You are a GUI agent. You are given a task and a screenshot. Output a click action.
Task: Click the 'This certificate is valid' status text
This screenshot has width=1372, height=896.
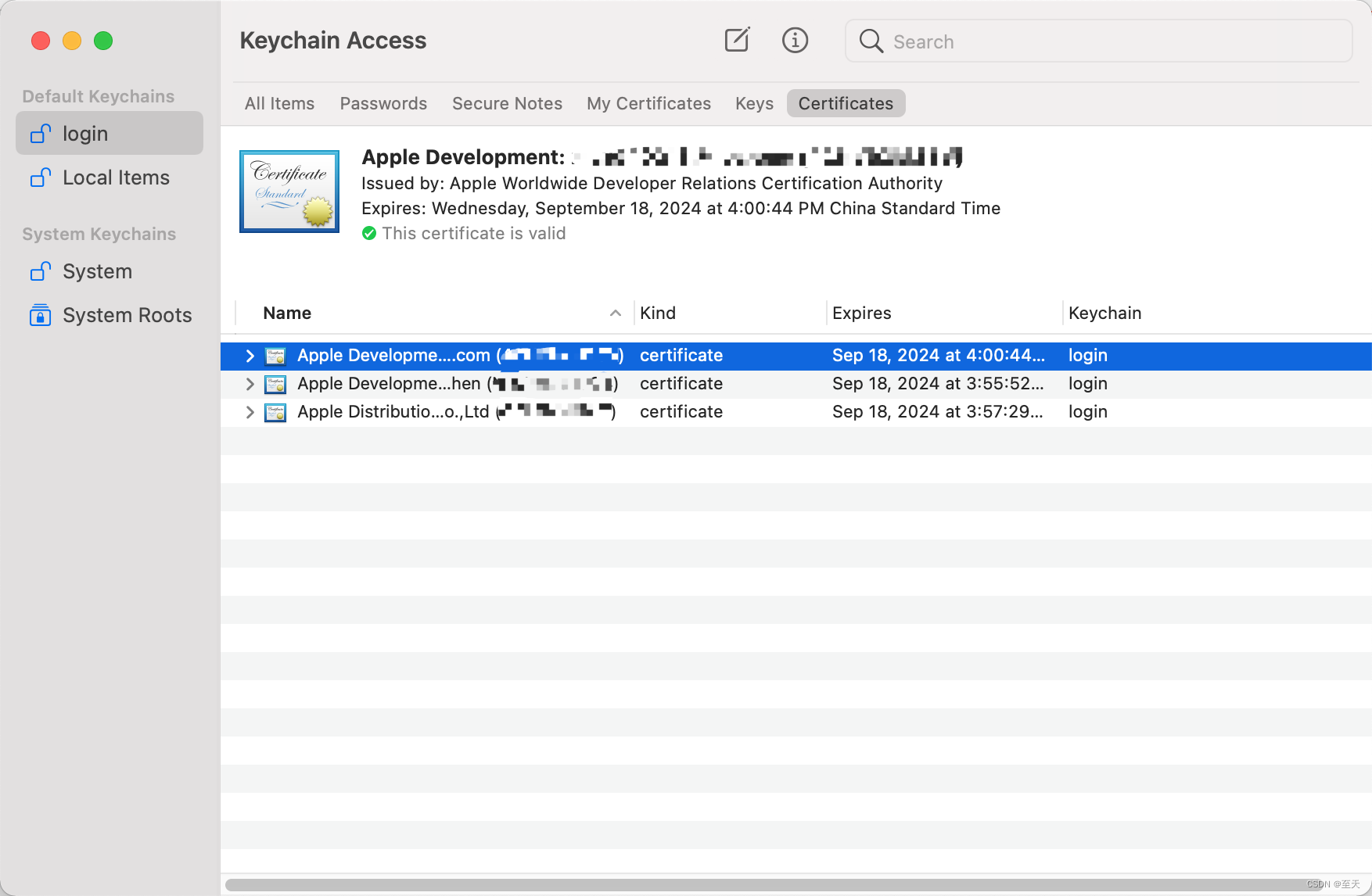pos(474,233)
